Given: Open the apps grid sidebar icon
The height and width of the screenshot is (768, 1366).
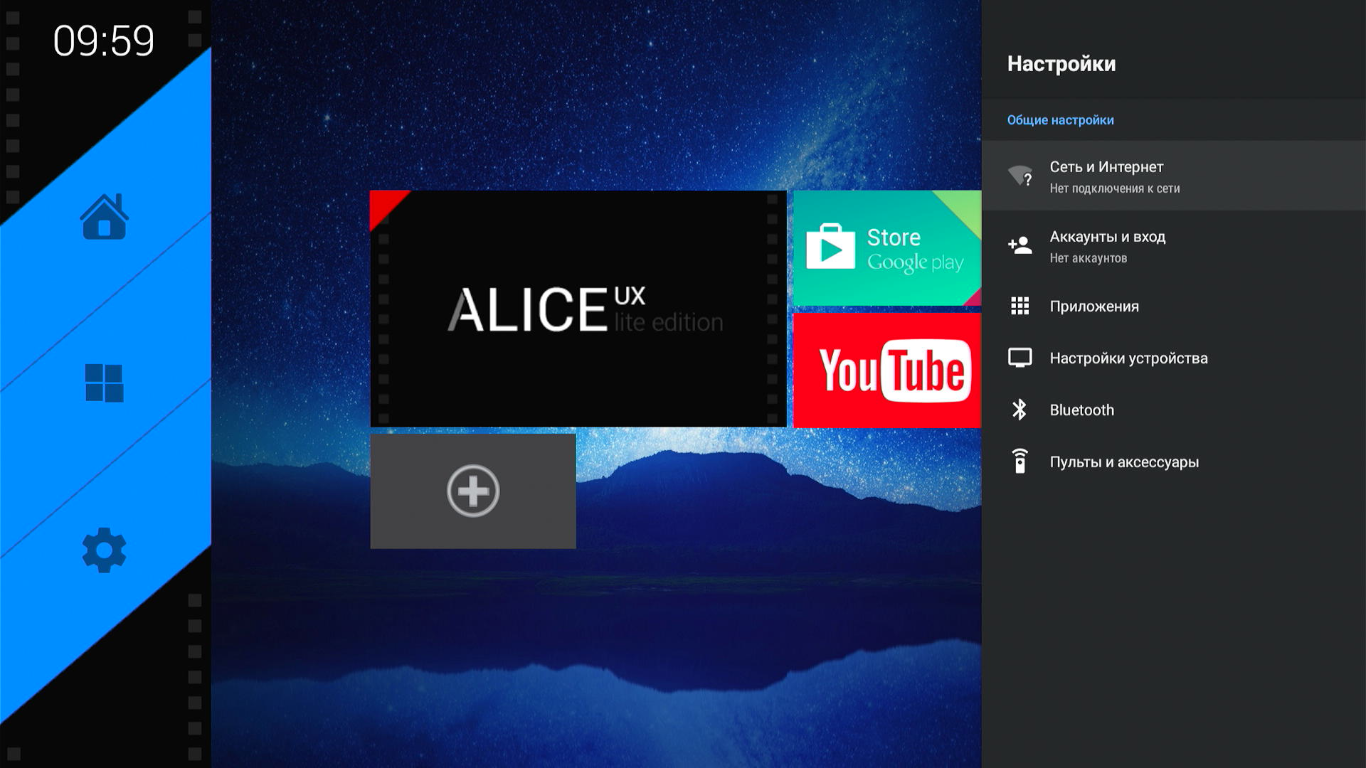Looking at the screenshot, I should [104, 383].
